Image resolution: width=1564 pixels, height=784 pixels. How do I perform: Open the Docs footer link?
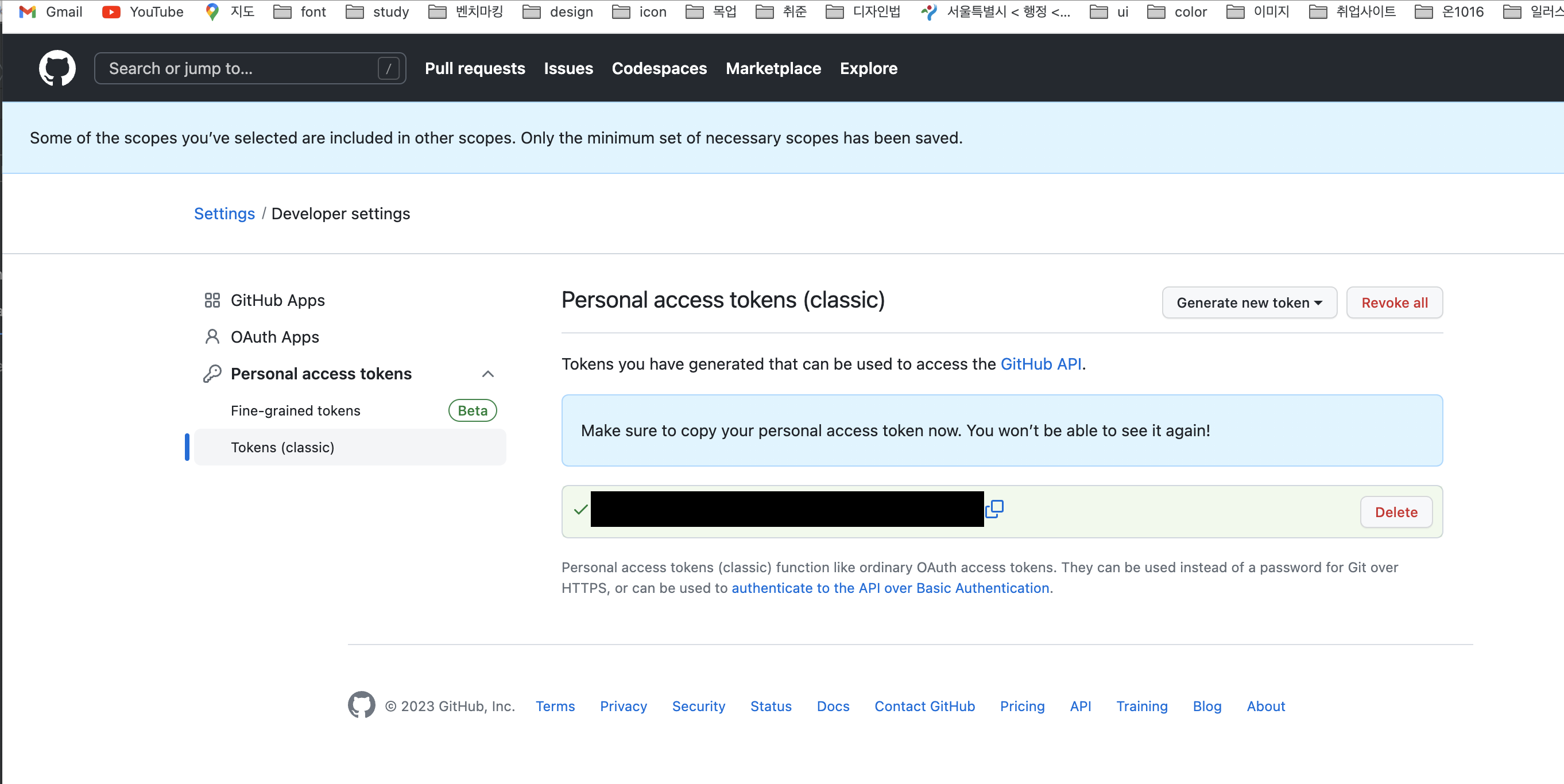pyautogui.click(x=833, y=706)
